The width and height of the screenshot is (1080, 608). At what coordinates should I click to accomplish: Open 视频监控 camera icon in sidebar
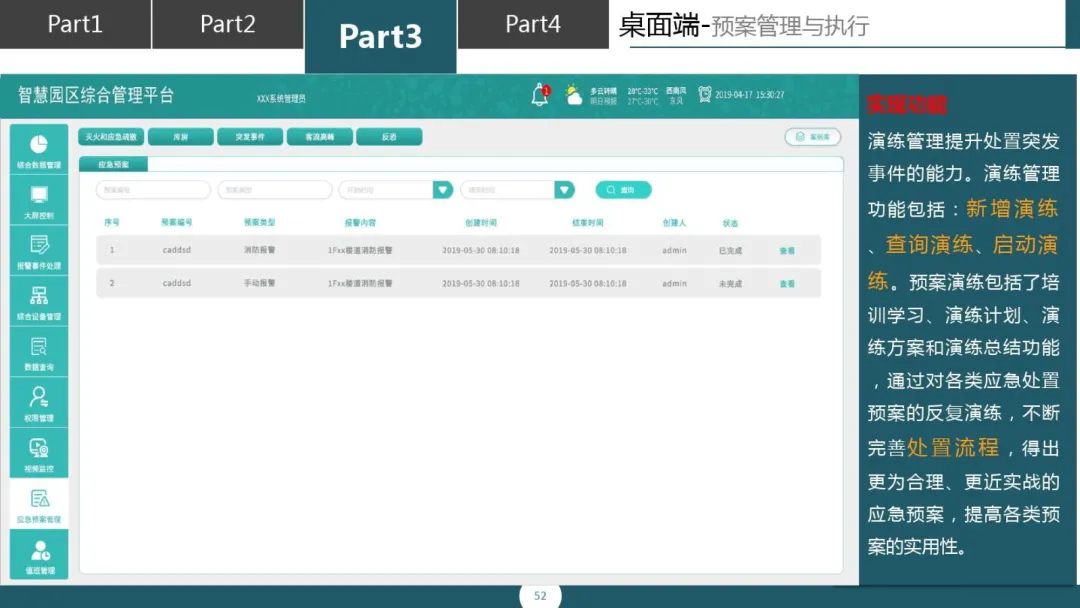(x=39, y=448)
